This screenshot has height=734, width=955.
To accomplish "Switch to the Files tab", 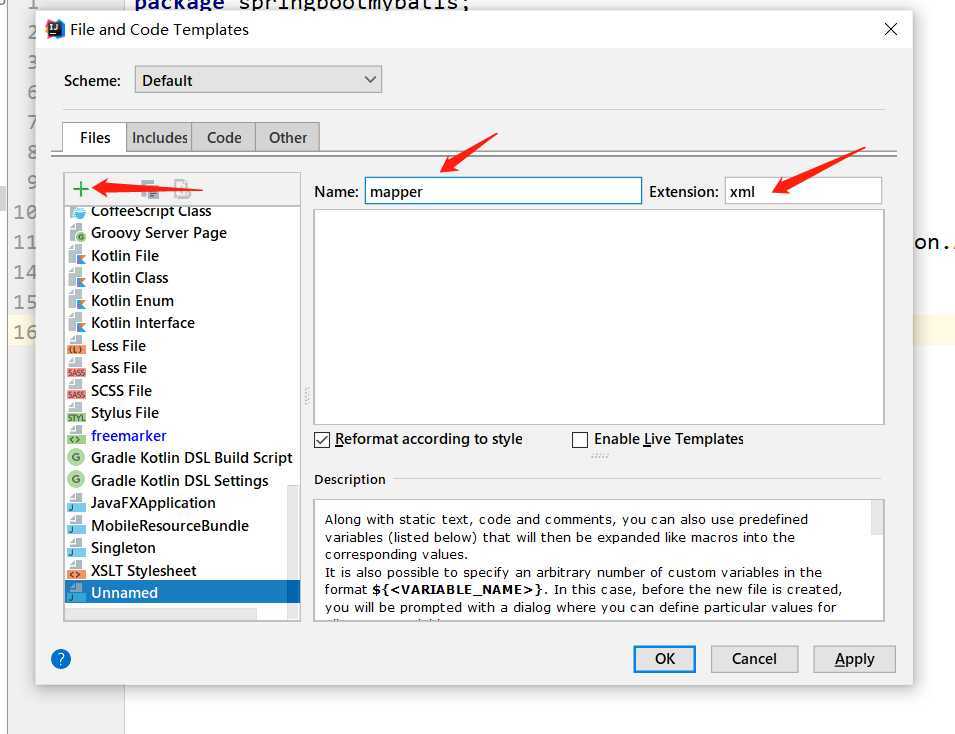I will point(94,138).
